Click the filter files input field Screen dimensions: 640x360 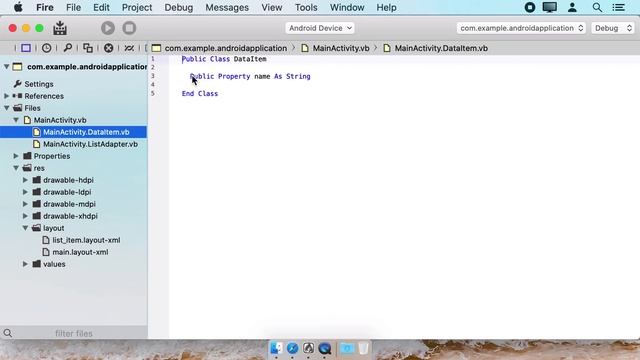74,333
